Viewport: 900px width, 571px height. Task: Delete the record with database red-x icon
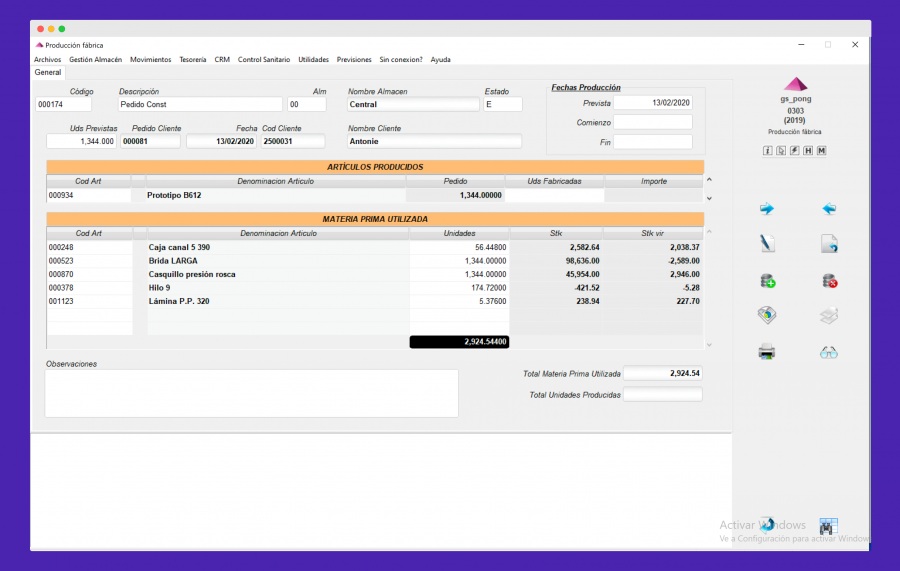point(829,281)
